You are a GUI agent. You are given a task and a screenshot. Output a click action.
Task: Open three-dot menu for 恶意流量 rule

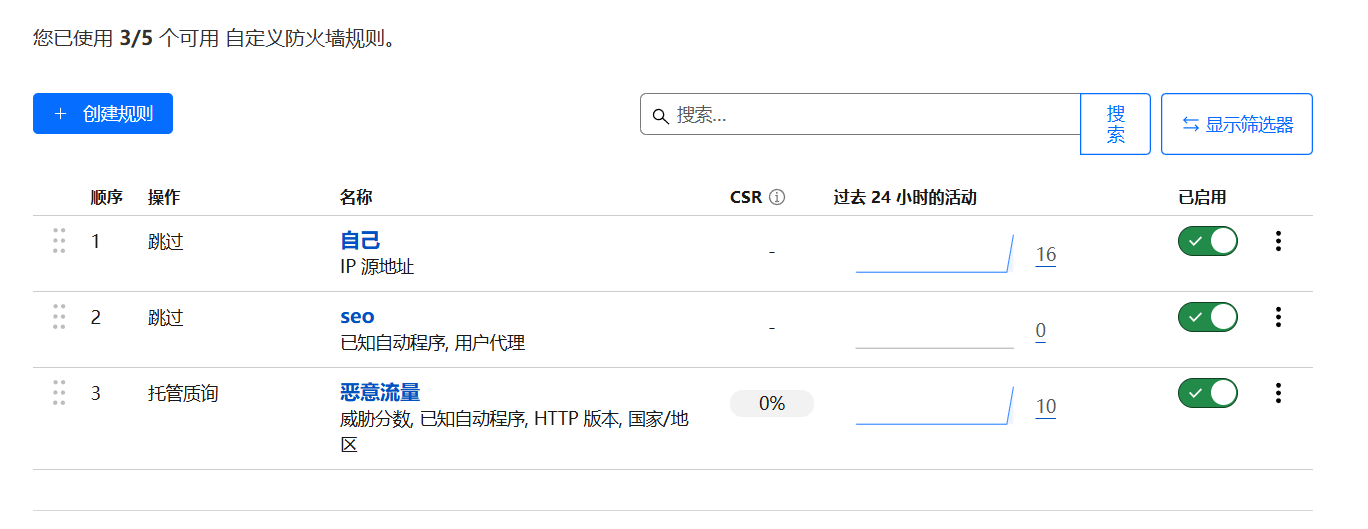point(1277,393)
